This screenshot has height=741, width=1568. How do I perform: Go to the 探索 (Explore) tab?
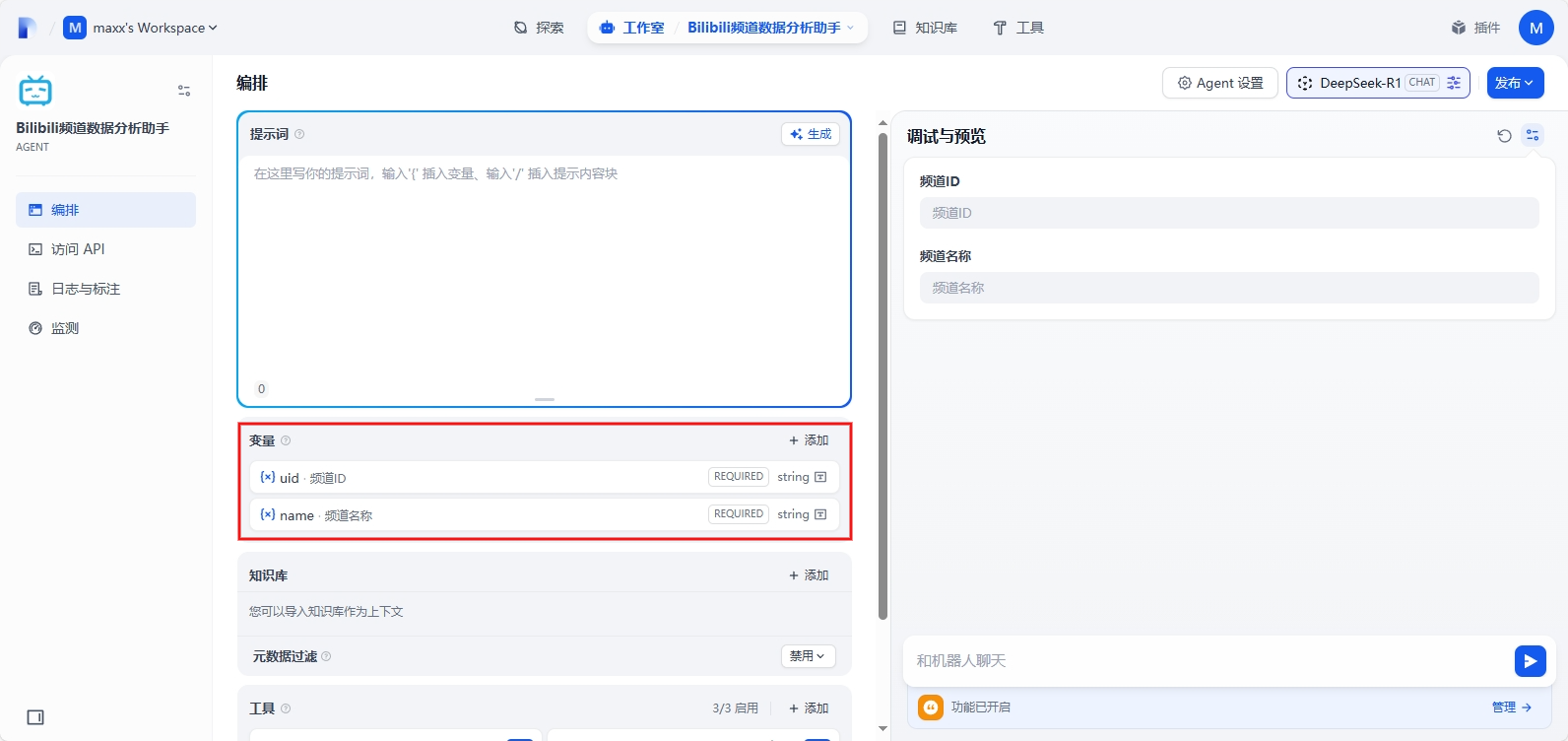click(539, 28)
